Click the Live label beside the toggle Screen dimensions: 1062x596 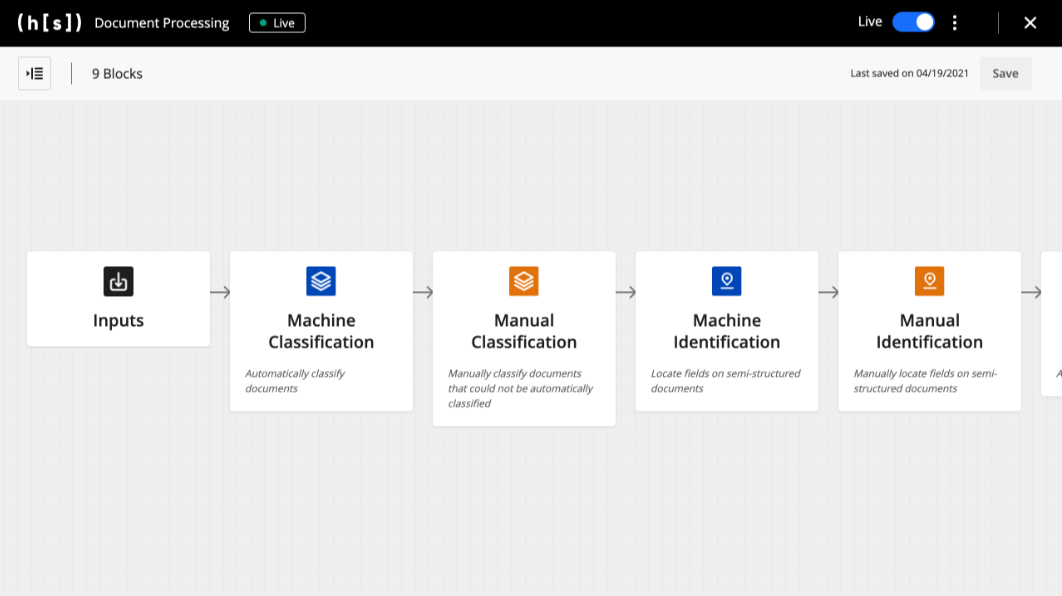tap(870, 22)
